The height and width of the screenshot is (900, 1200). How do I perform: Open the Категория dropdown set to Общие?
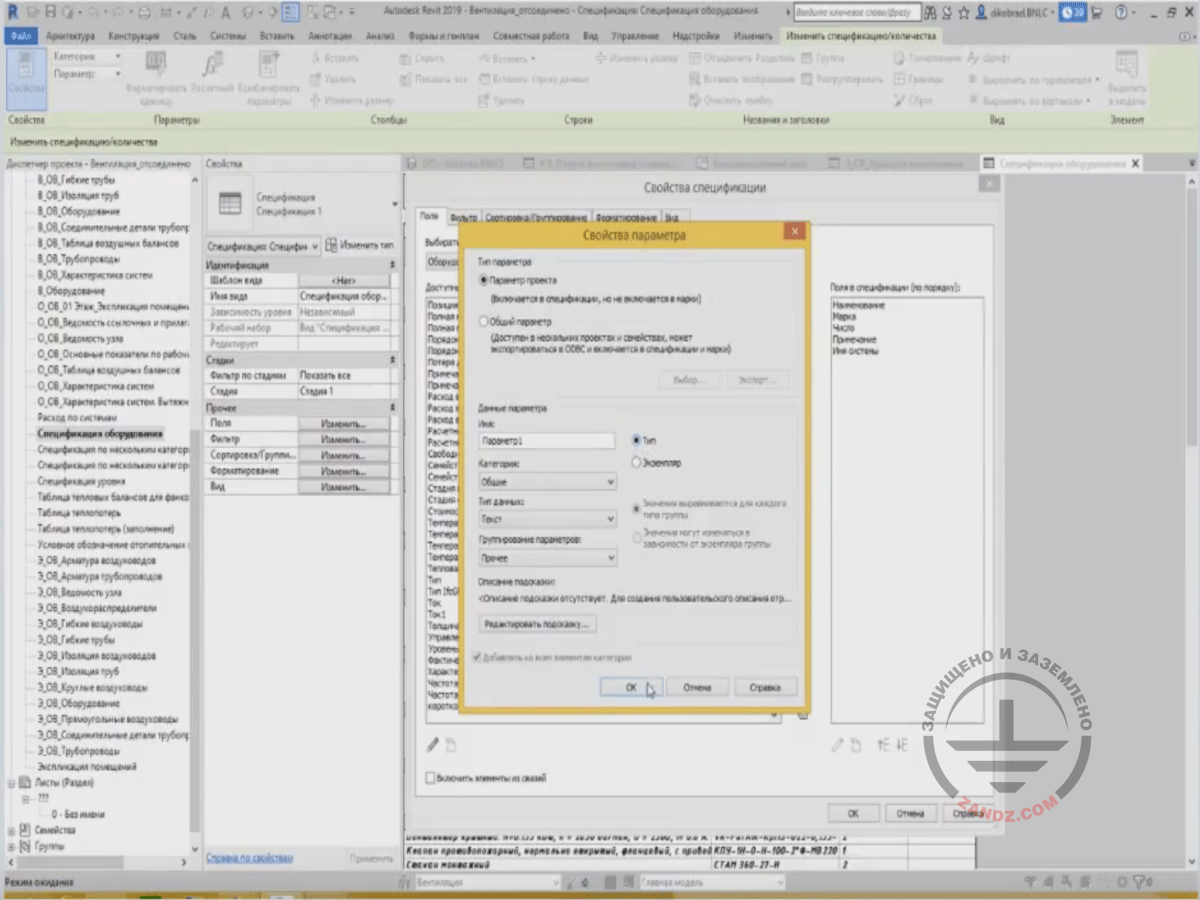click(x=547, y=482)
